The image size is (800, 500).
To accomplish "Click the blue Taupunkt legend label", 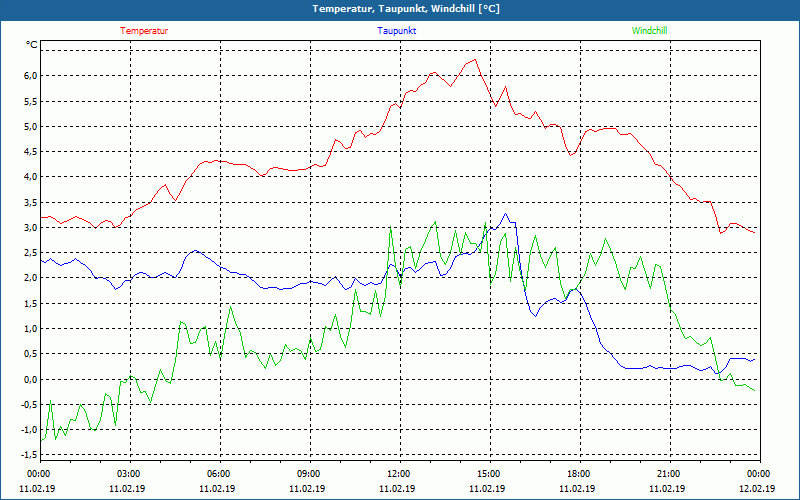I will pyautogui.click(x=397, y=31).
